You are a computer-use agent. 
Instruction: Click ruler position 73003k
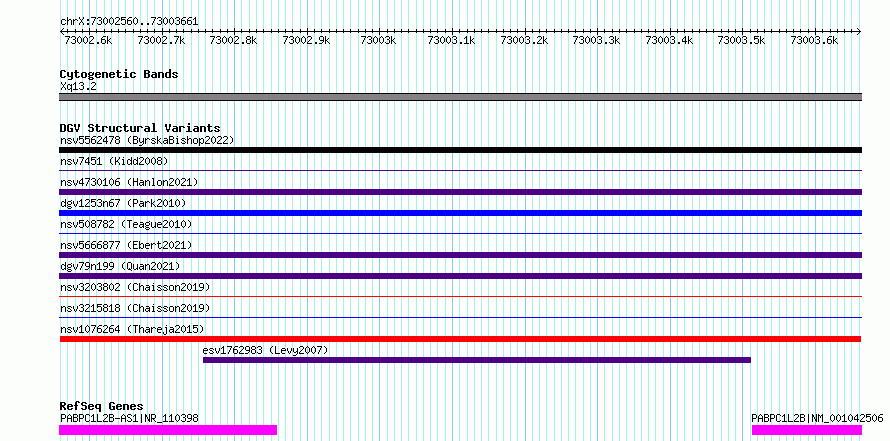379,40
